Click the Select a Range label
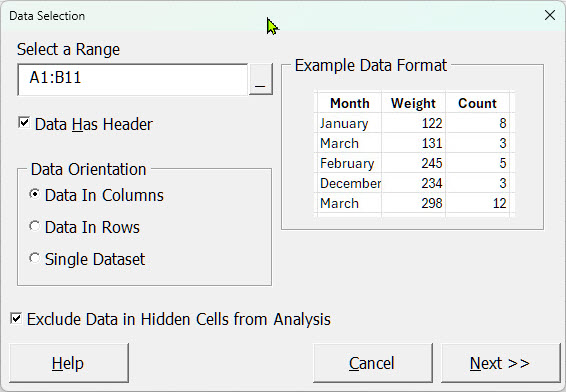This screenshot has height=392, width=566. tap(68, 49)
